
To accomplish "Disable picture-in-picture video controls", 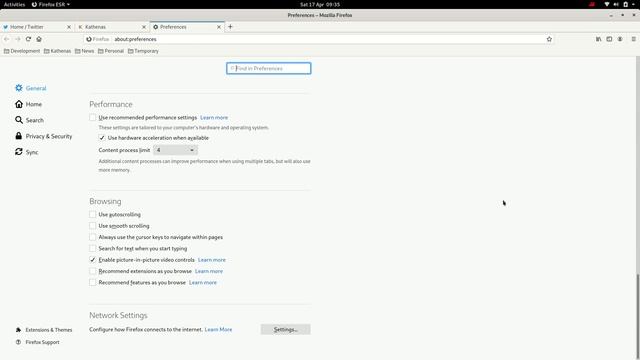I will click(x=93, y=260).
